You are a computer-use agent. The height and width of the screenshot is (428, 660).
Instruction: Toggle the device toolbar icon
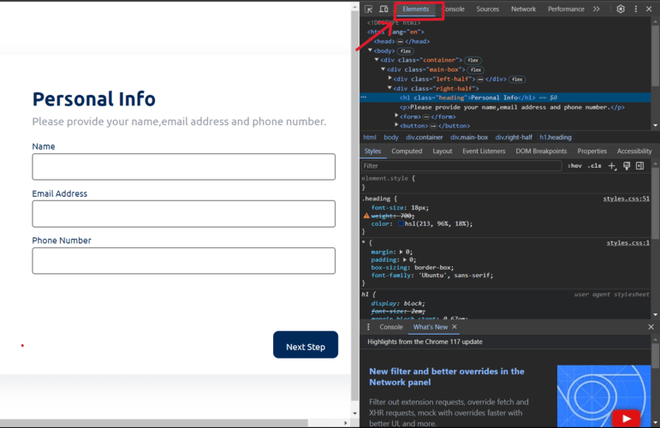[383, 9]
